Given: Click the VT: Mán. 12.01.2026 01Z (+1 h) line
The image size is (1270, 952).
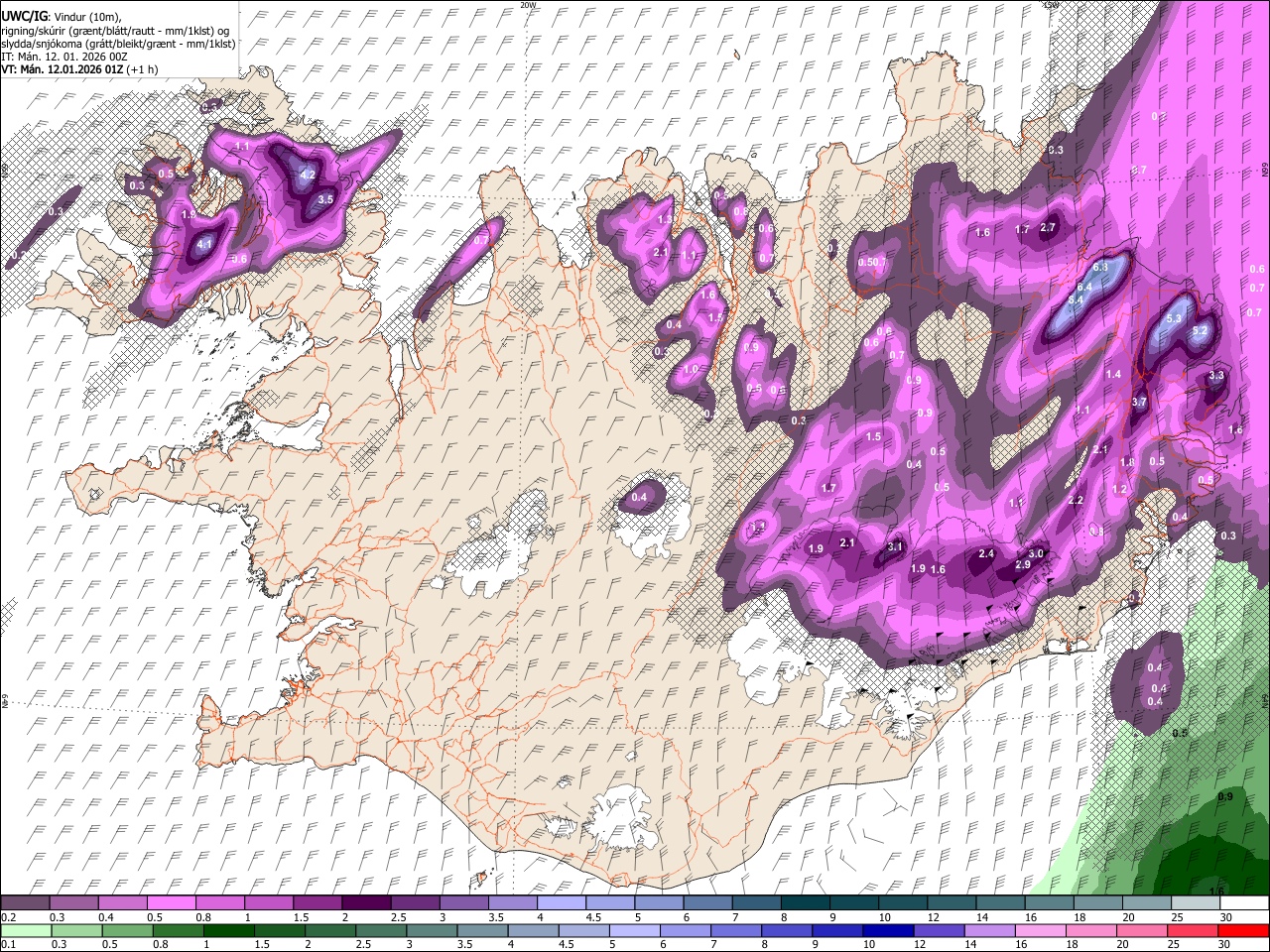Looking at the screenshot, I should click(x=78, y=69).
